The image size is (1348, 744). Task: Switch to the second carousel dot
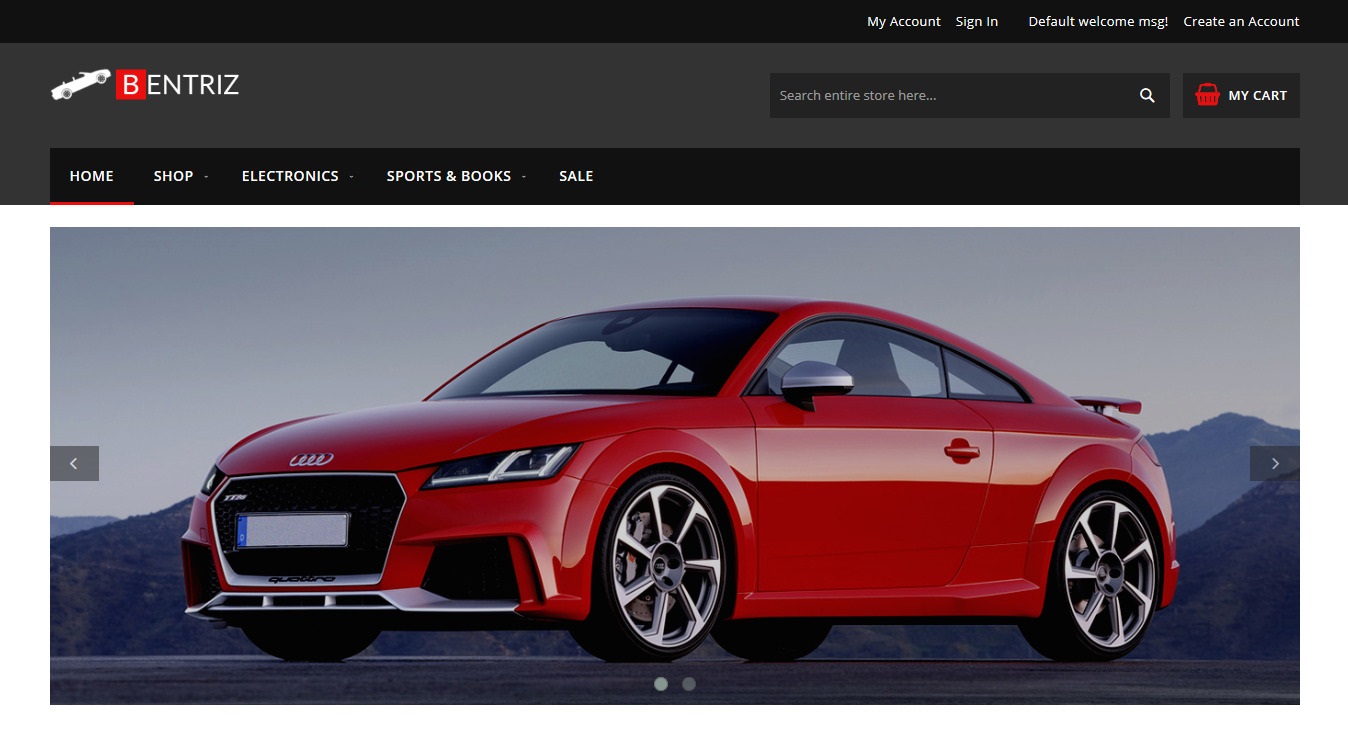[x=688, y=684]
